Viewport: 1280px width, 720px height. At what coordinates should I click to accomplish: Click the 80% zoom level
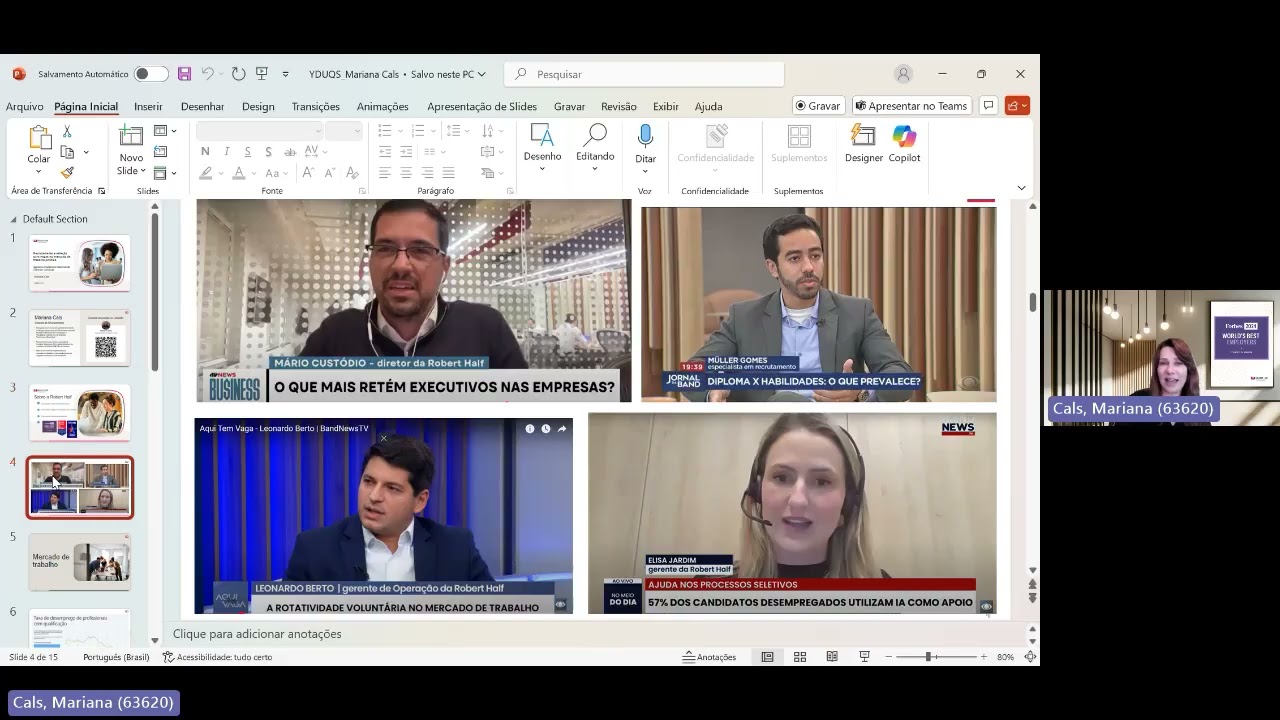(x=1005, y=657)
